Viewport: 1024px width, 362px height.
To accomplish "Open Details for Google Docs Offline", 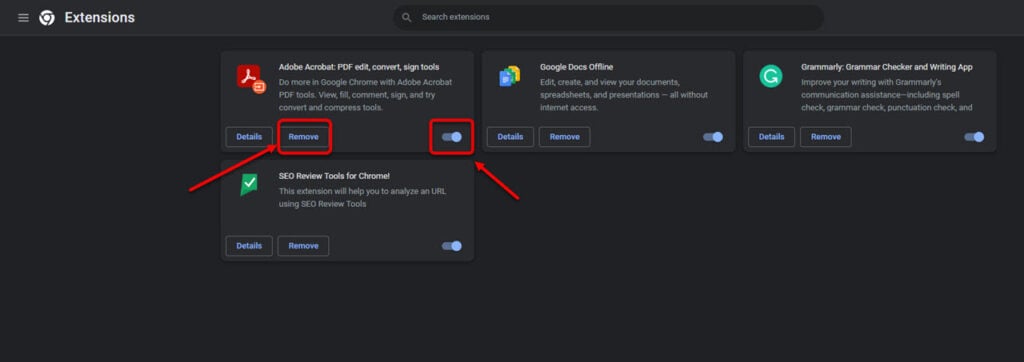I will pyautogui.click(x=510, y=137).
